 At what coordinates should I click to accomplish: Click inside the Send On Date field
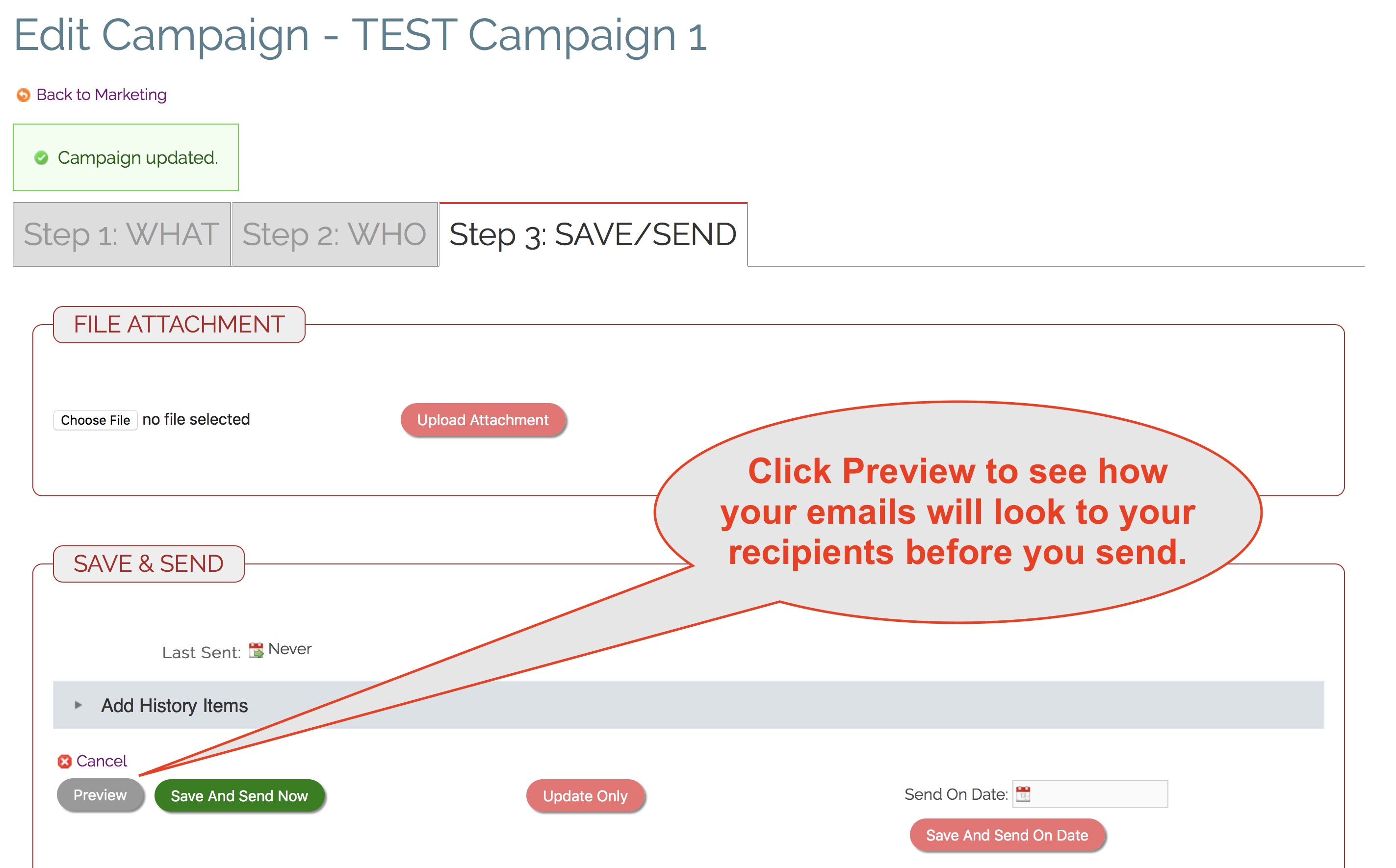(1098, 794)
